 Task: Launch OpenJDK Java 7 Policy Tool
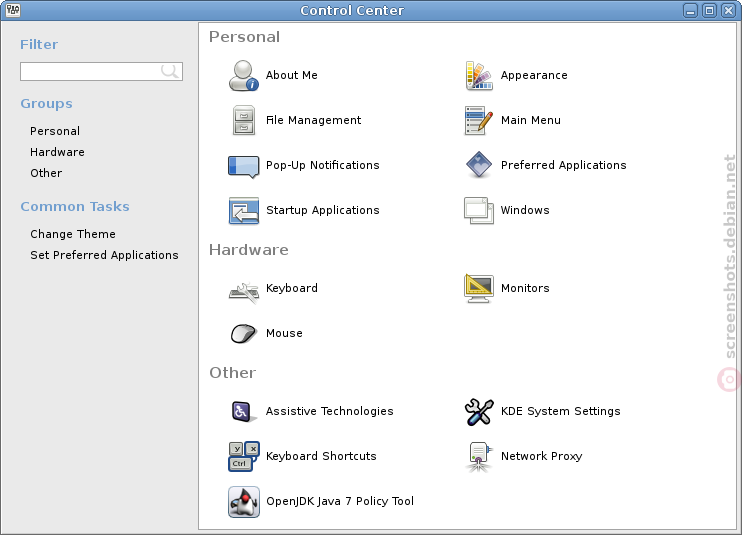(x=244, y=501)
